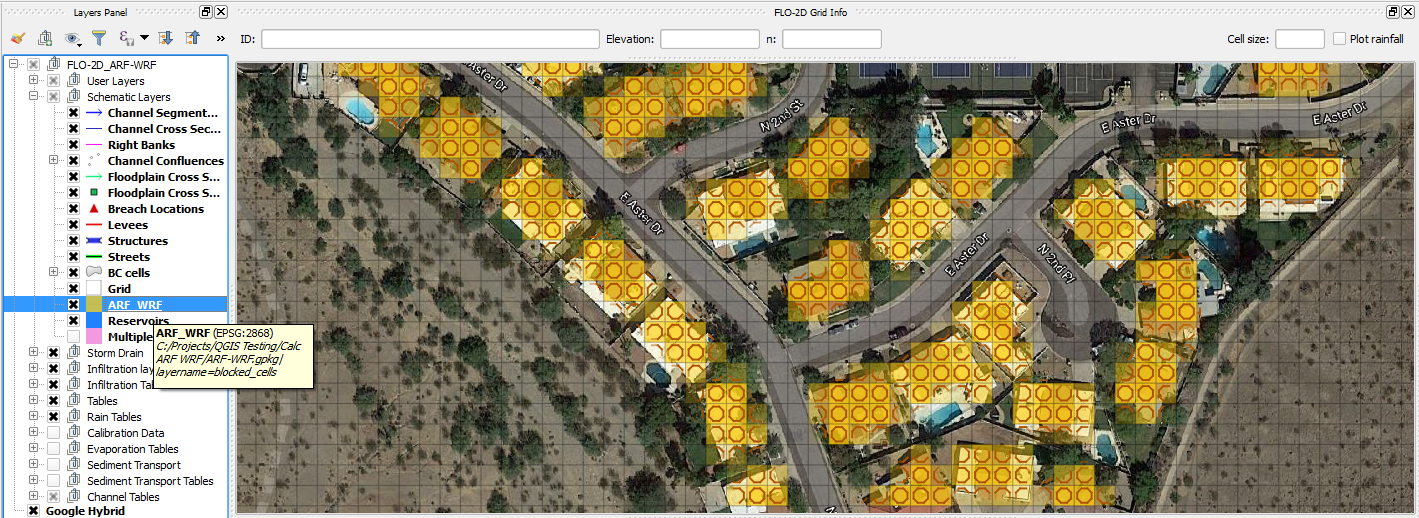
Task: Show the Calibration Data group
Action: pos(53,433)
